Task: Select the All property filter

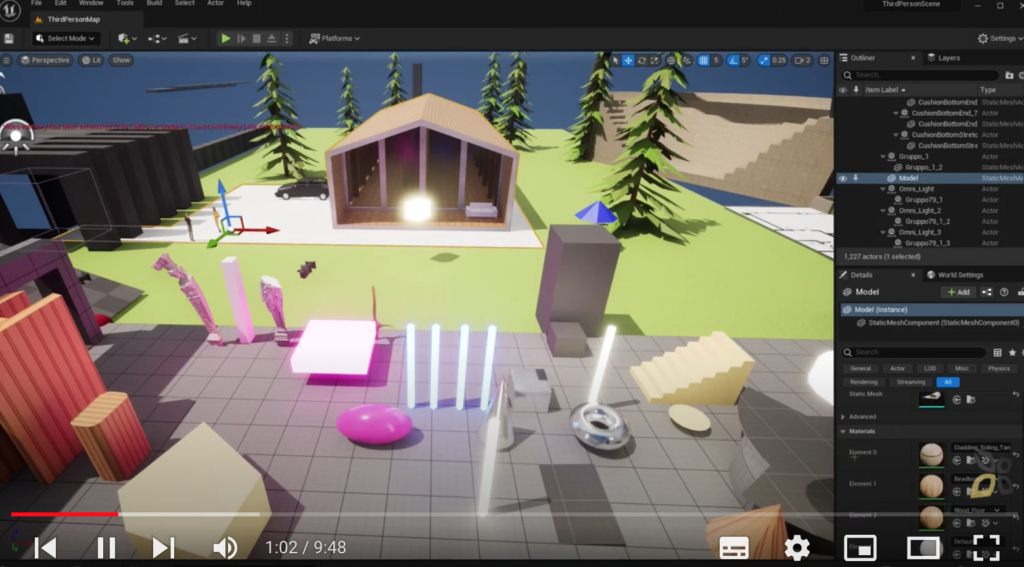Action: (x=948, y=382)
